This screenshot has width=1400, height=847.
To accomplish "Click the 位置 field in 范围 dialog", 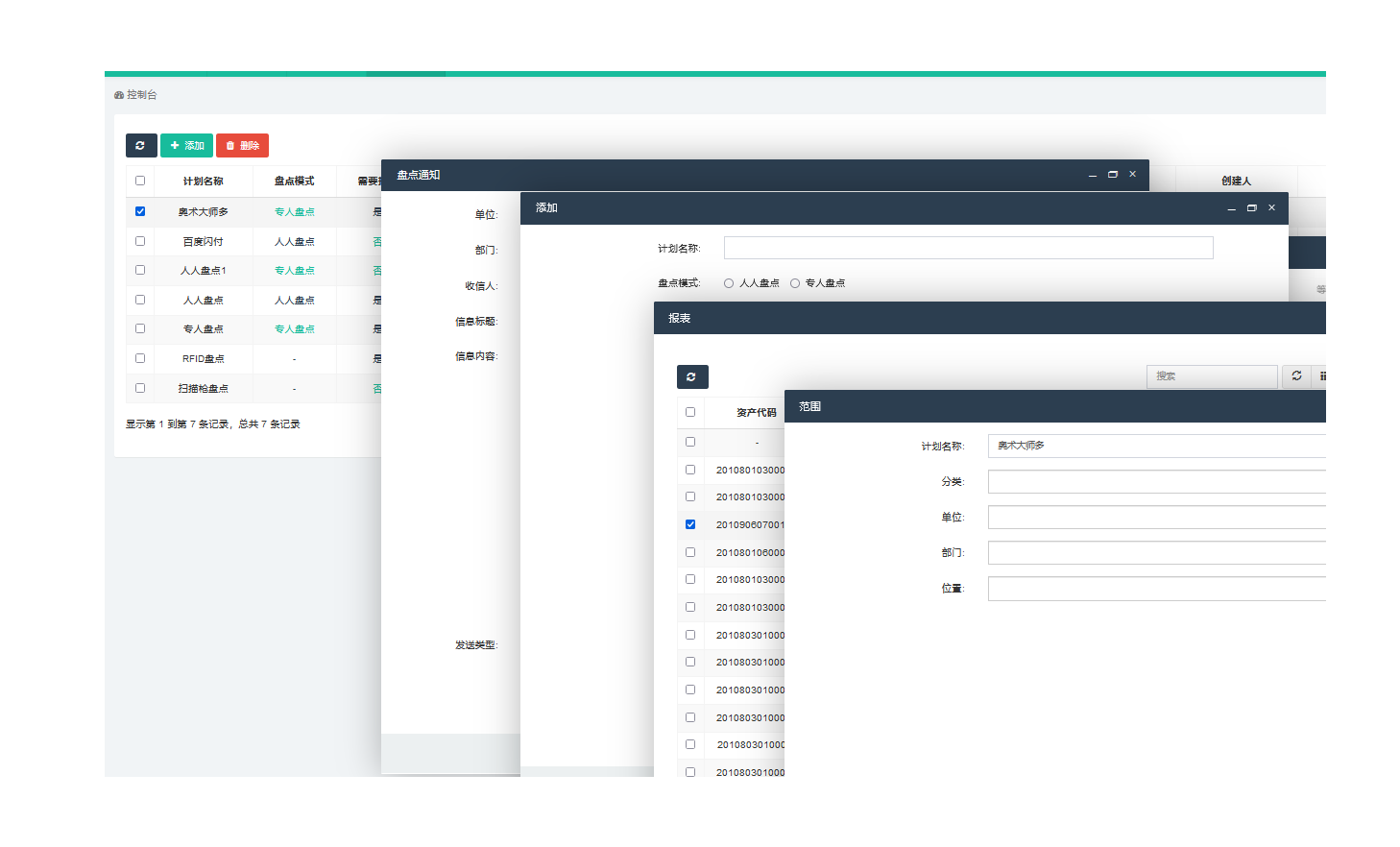I will pos(1157,588).
